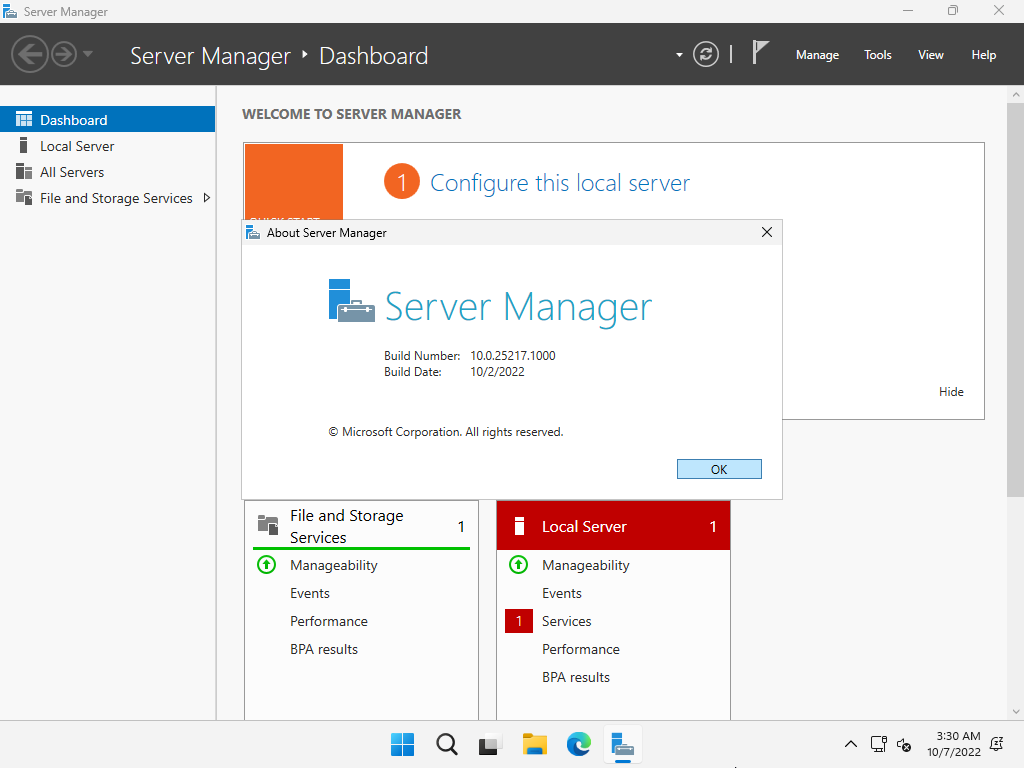Click the scrollbar up arrow
The width and height of the screenshot is (1024, 768).
click(1016, 95)
